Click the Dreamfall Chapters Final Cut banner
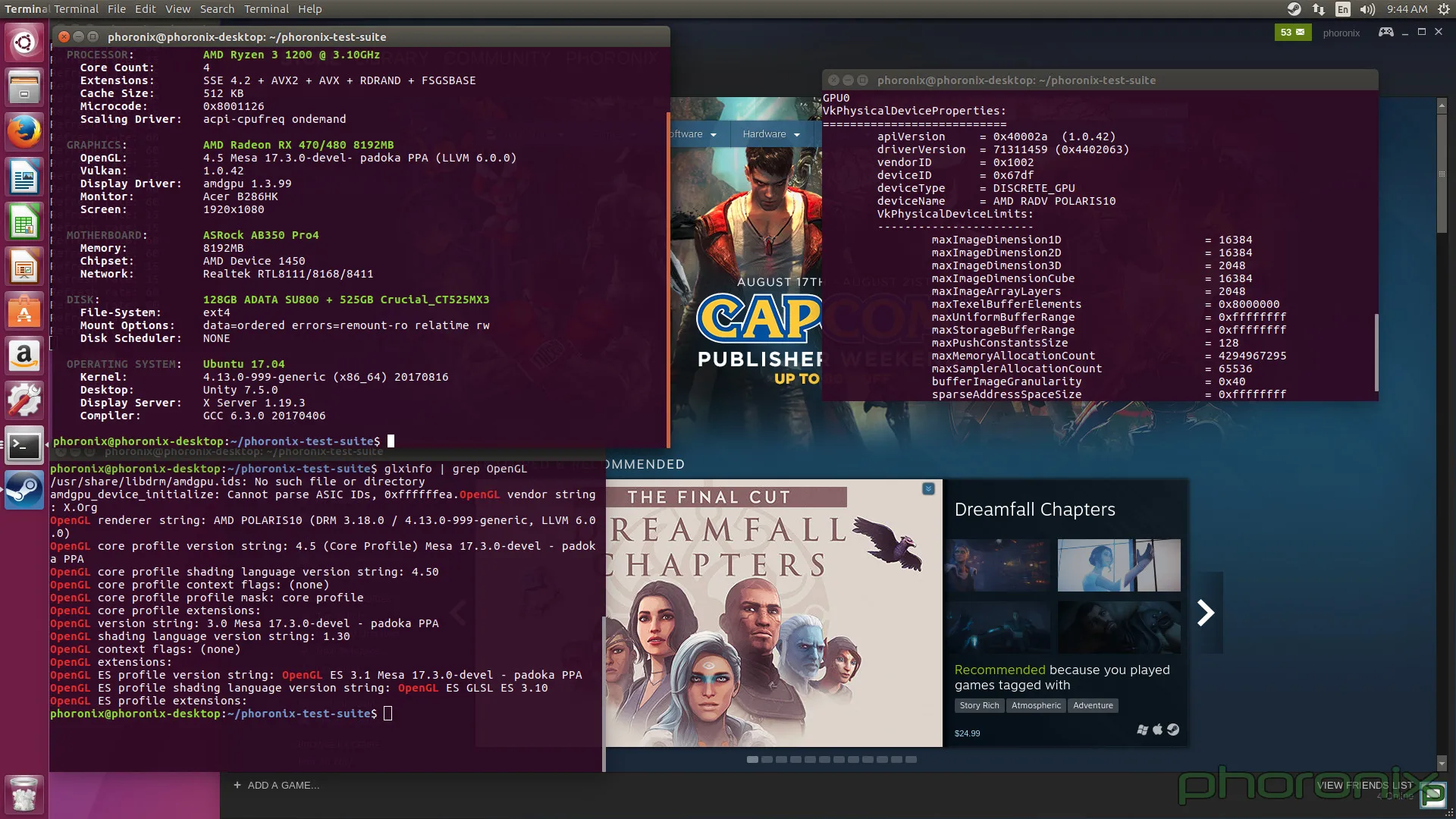This screenshot has width=1456, height=819. (773, 613)
